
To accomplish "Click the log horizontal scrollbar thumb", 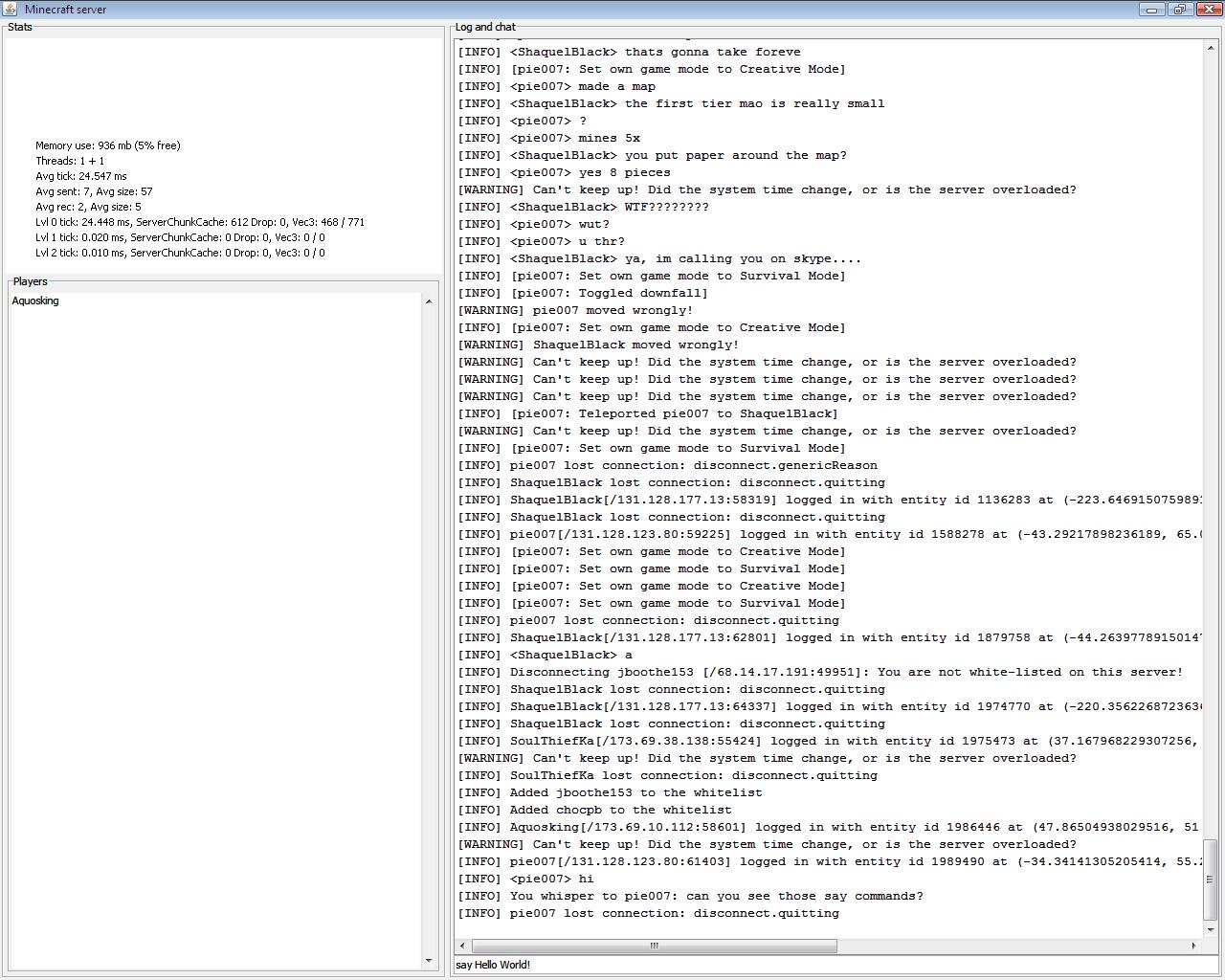I will (655, 946).
